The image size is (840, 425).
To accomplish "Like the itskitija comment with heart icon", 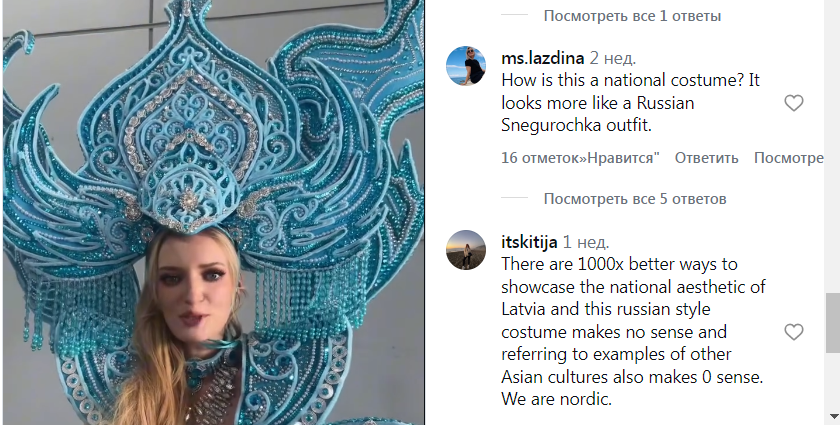I will click(x=793, y=332).
